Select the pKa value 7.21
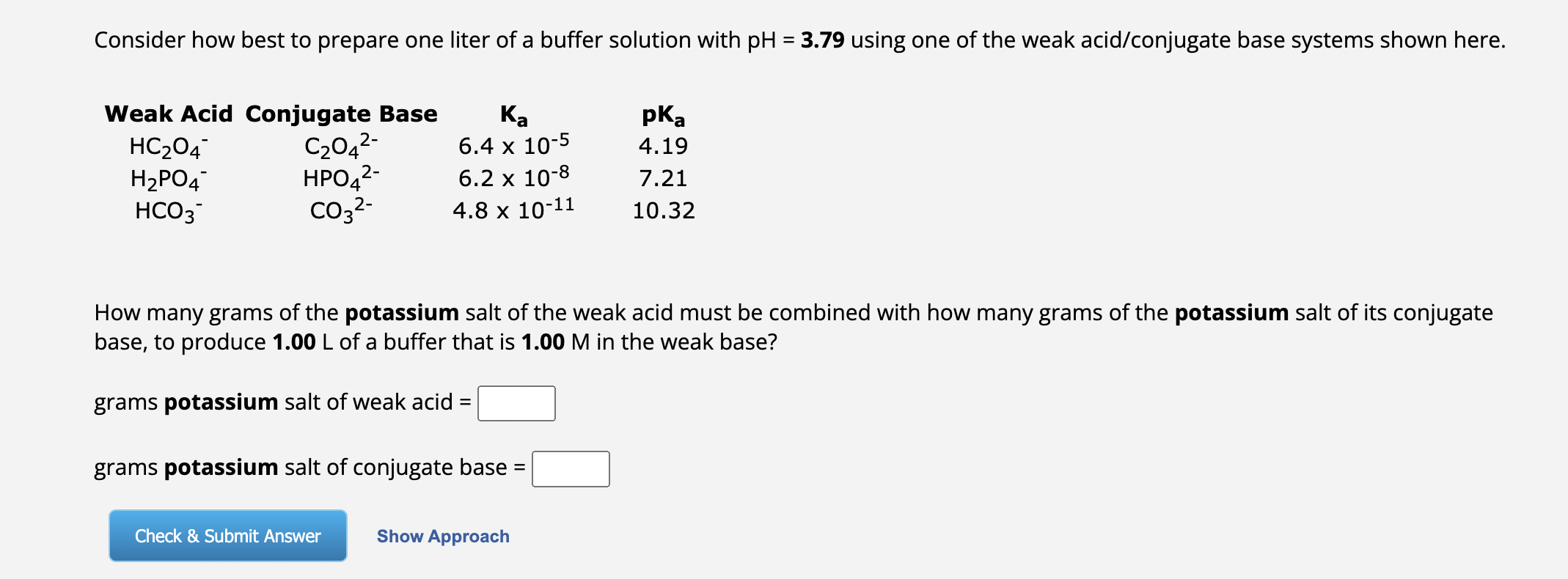This screenshot has width=1568, height=579. coord(662,178)
